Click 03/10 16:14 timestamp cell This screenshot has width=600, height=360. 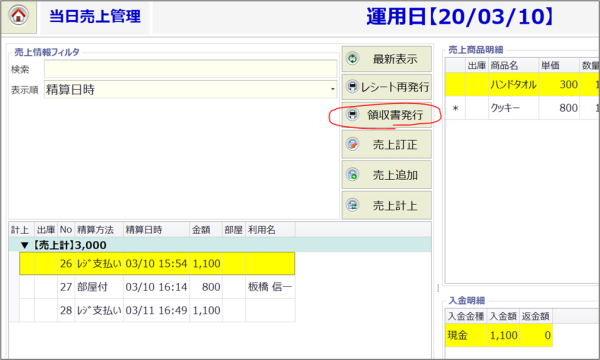156,287
